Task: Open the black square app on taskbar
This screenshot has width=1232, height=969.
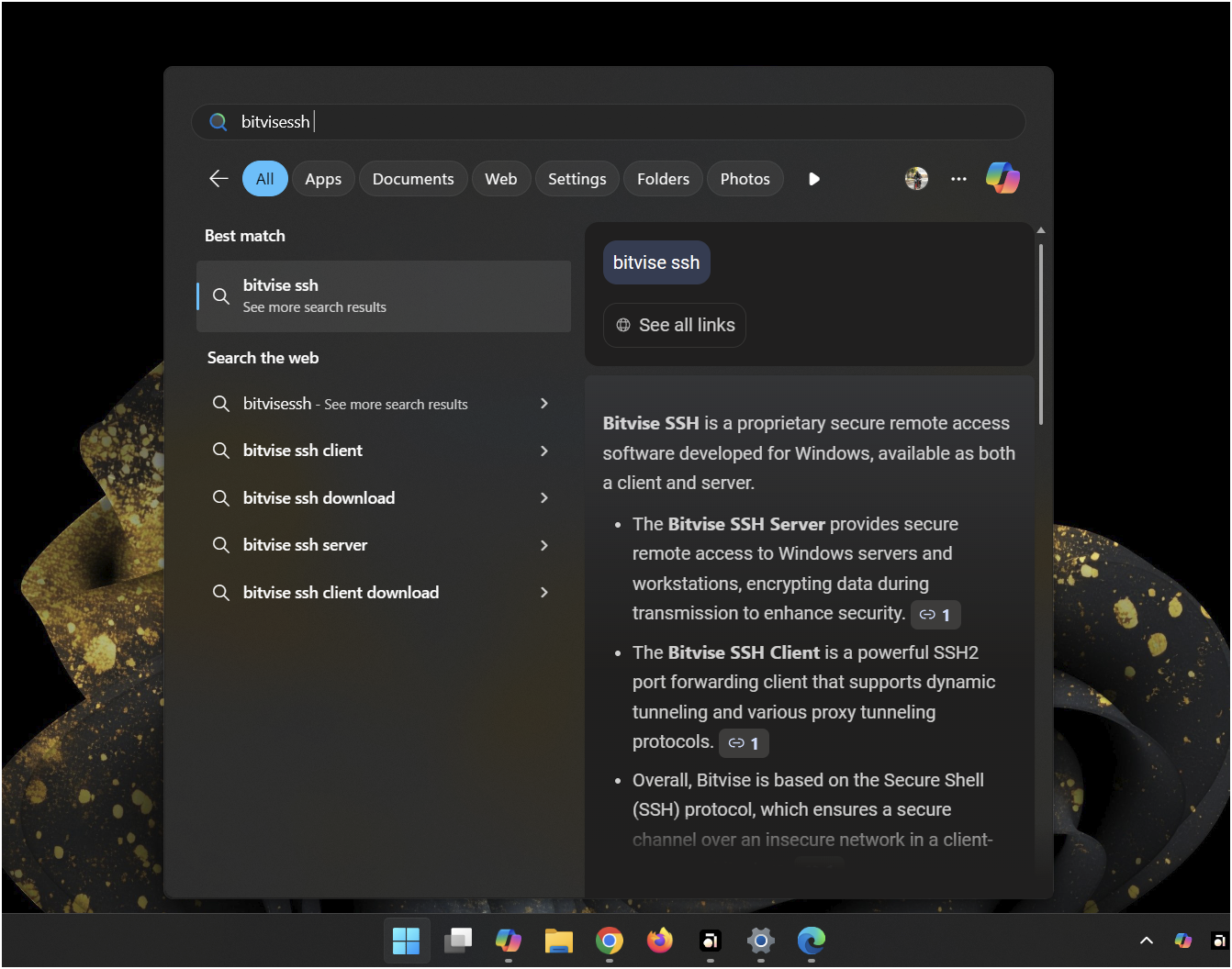Action: (x=711, y=941)
